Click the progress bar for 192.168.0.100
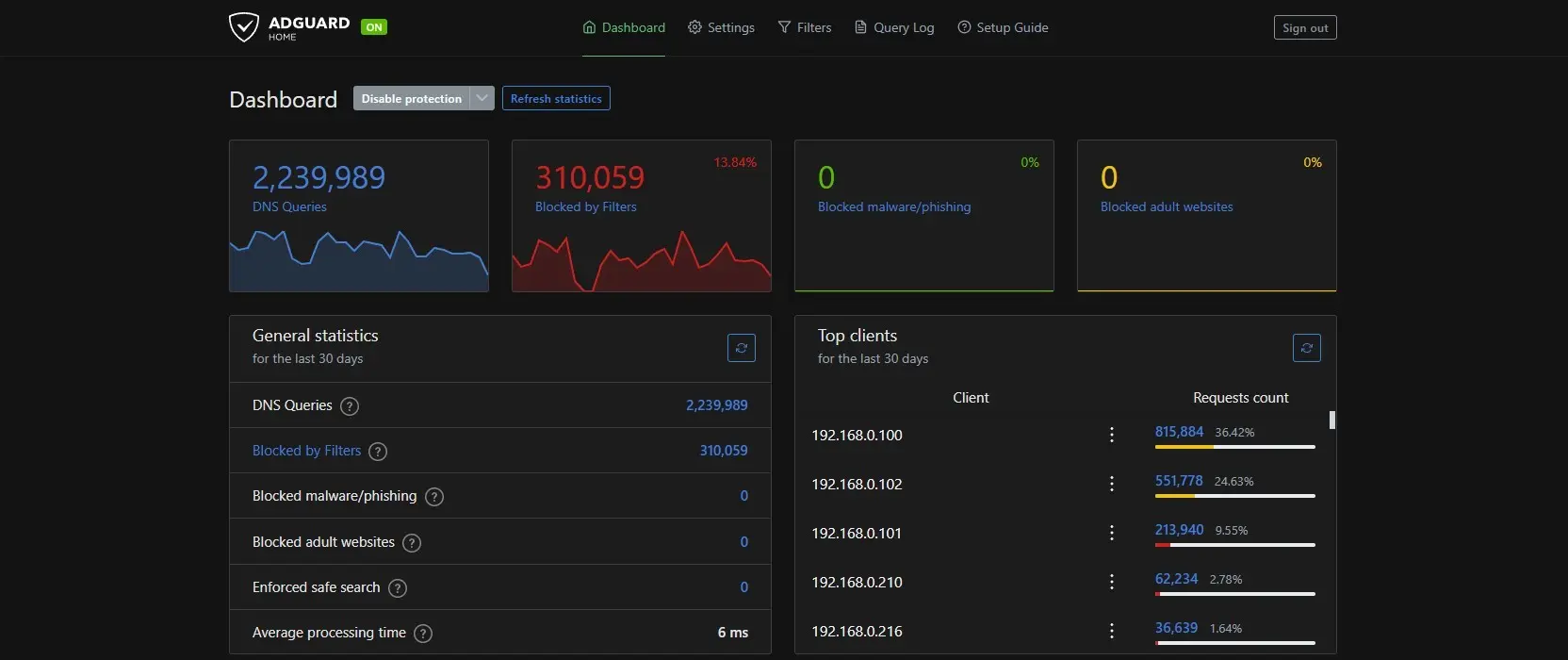 1235,447
